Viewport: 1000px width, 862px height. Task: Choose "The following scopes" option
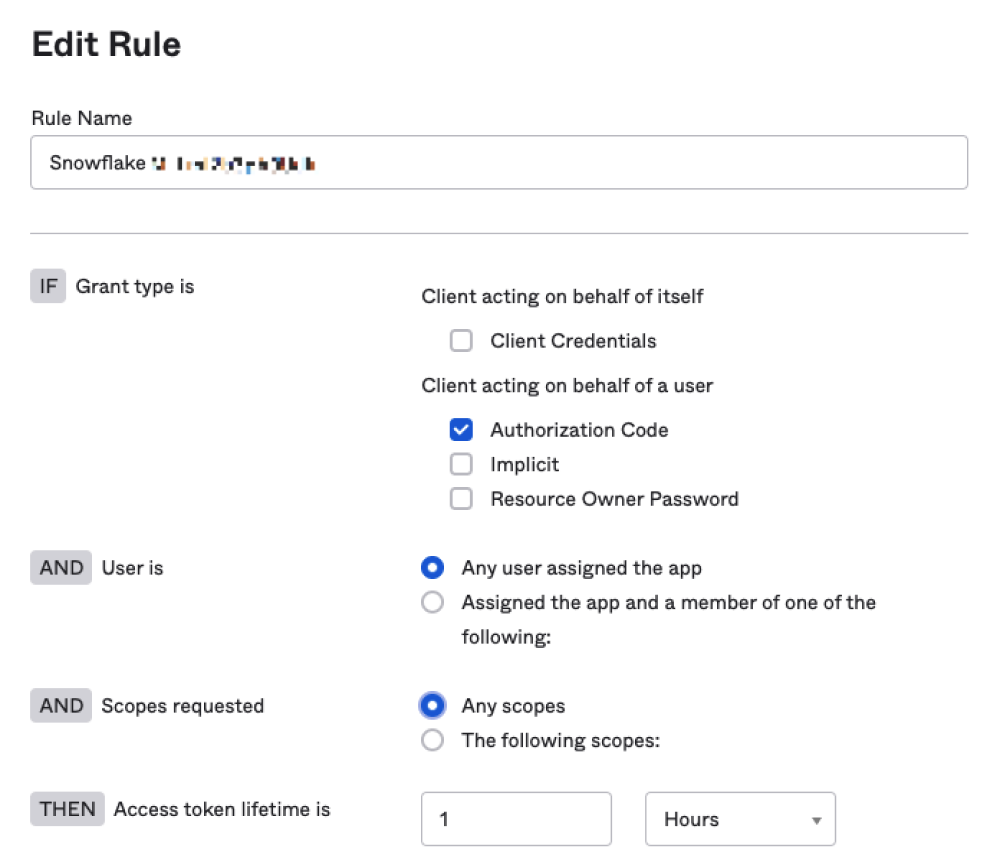tap(432, 739)
